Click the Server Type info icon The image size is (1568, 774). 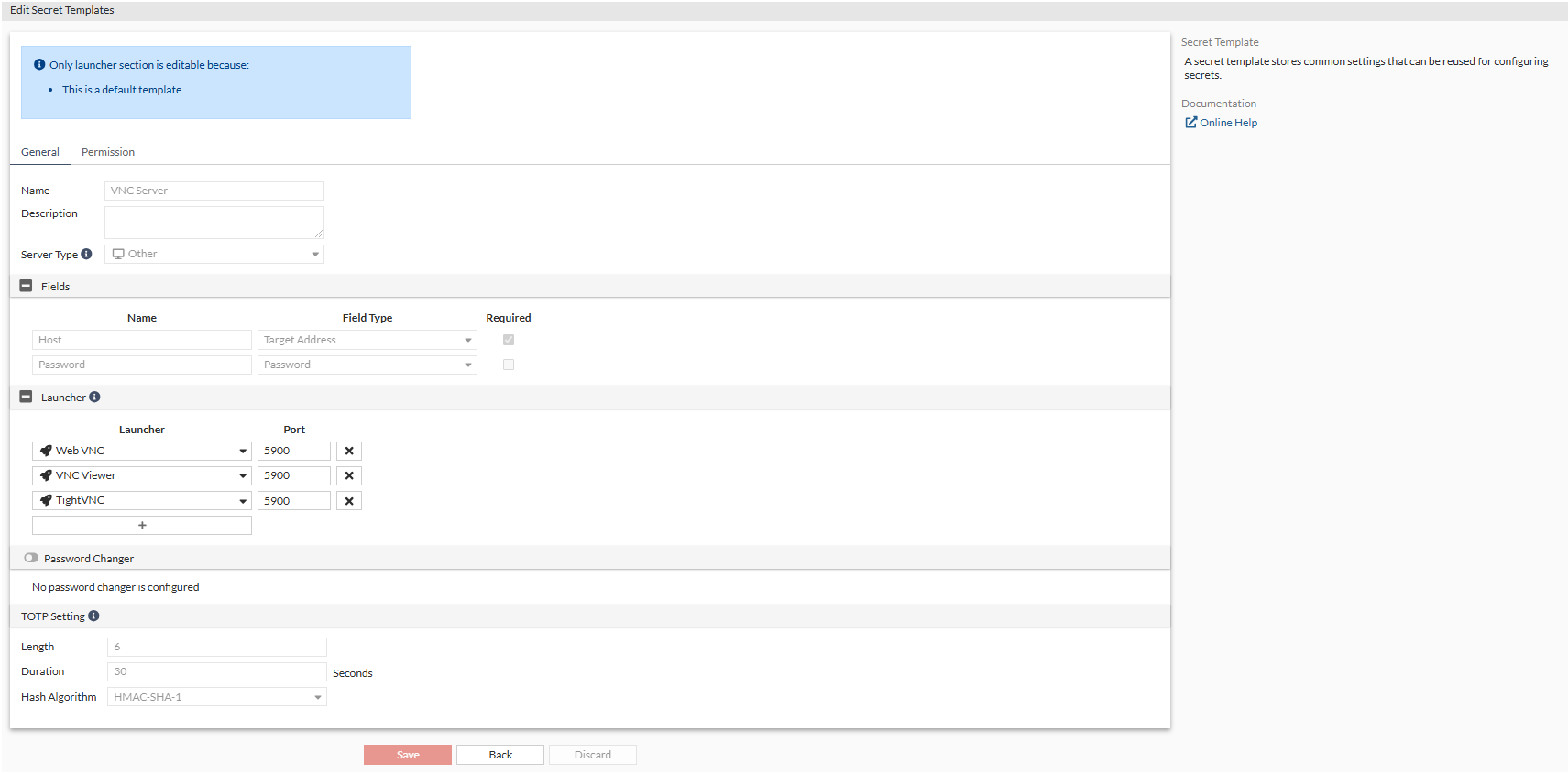(86, 255)
